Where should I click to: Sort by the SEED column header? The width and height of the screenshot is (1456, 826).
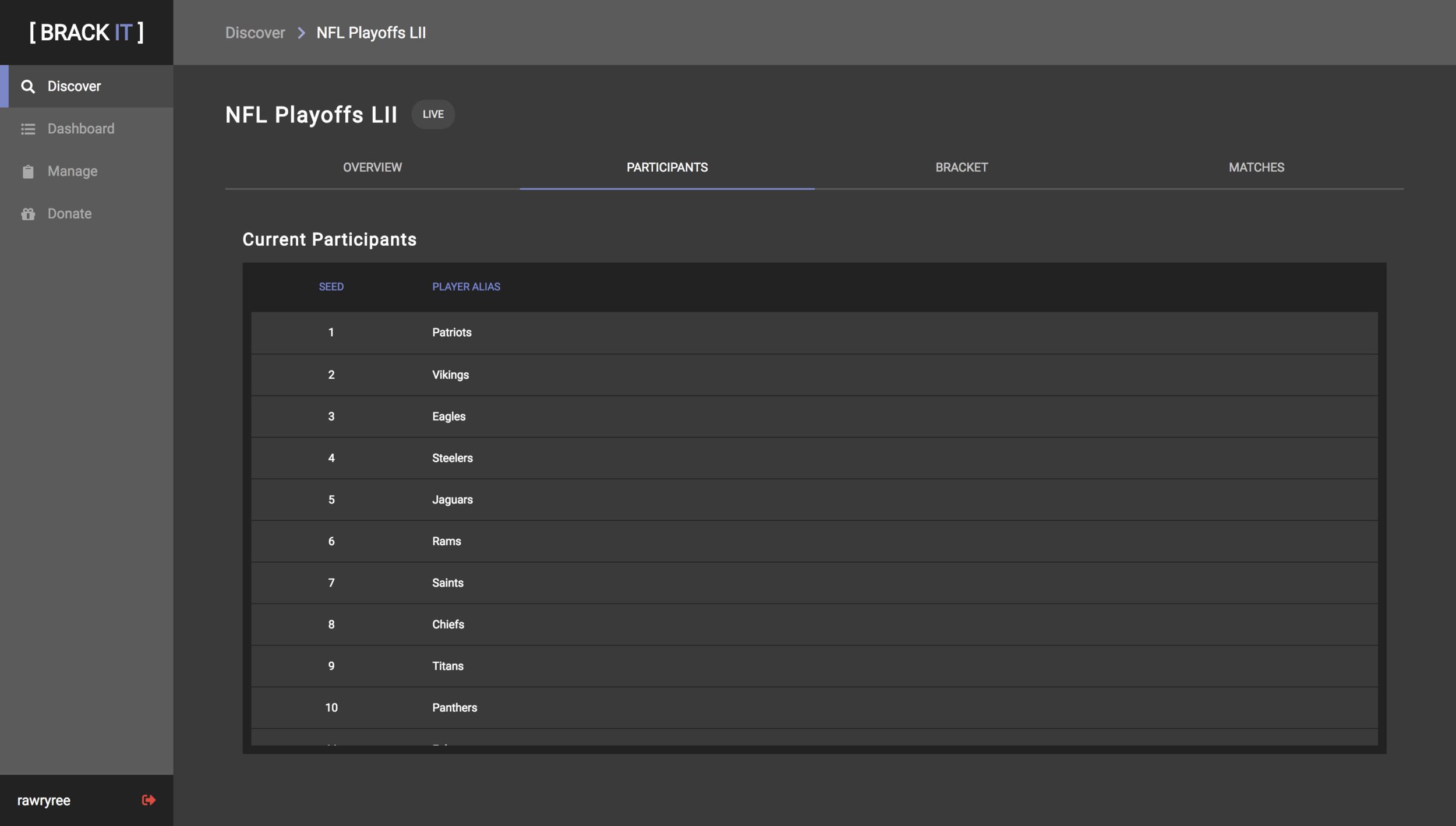click(x=331, y=287)
